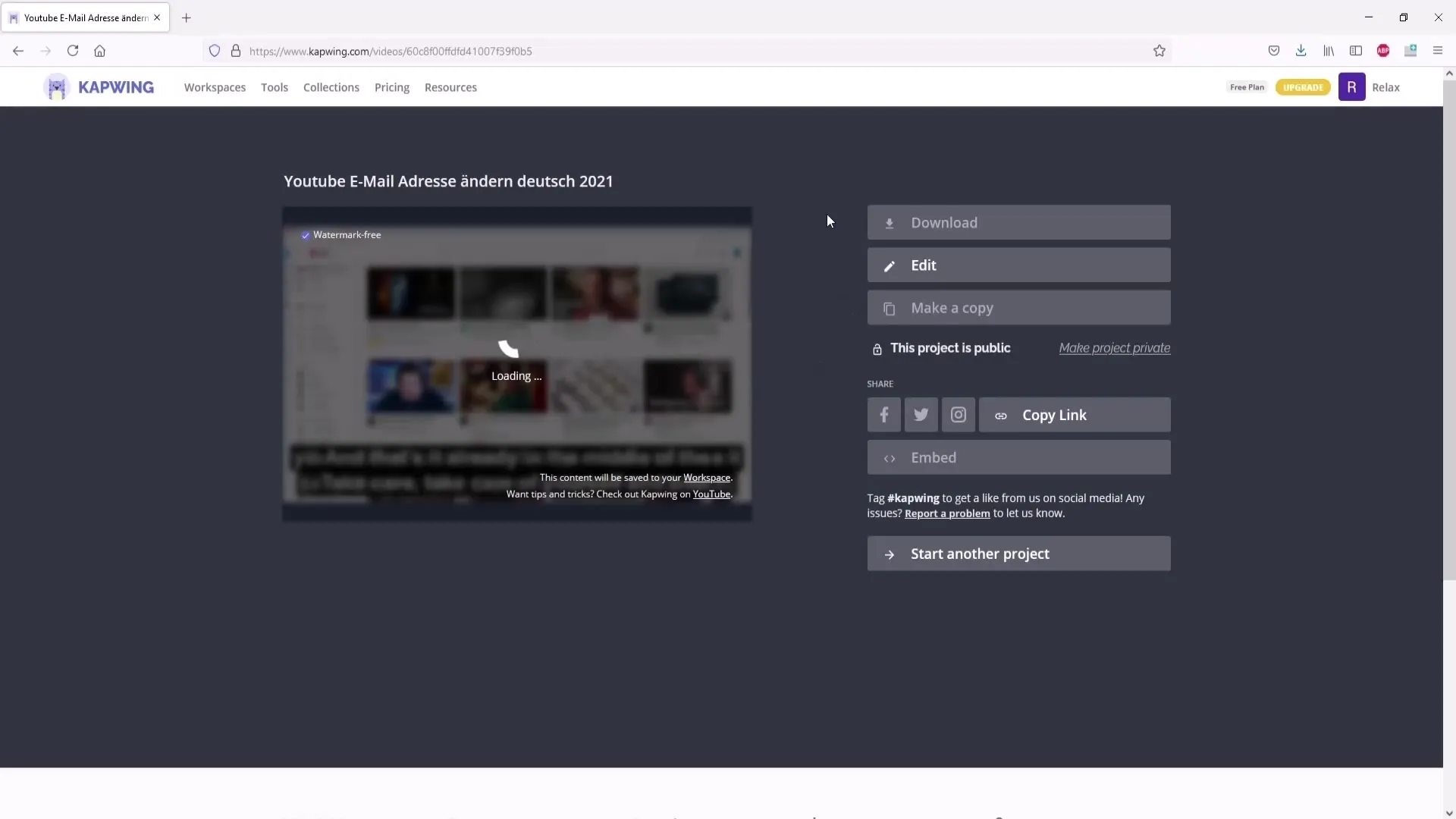
Task: Toggle Watermark-free checkbox
Action: coord(306,235)
